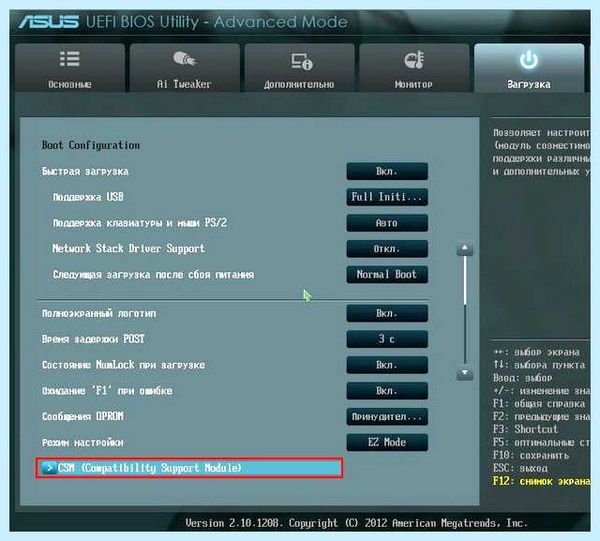Screen dimensions: 600x541
Task: Click the scrollbar down arrow
Action: 465,373
